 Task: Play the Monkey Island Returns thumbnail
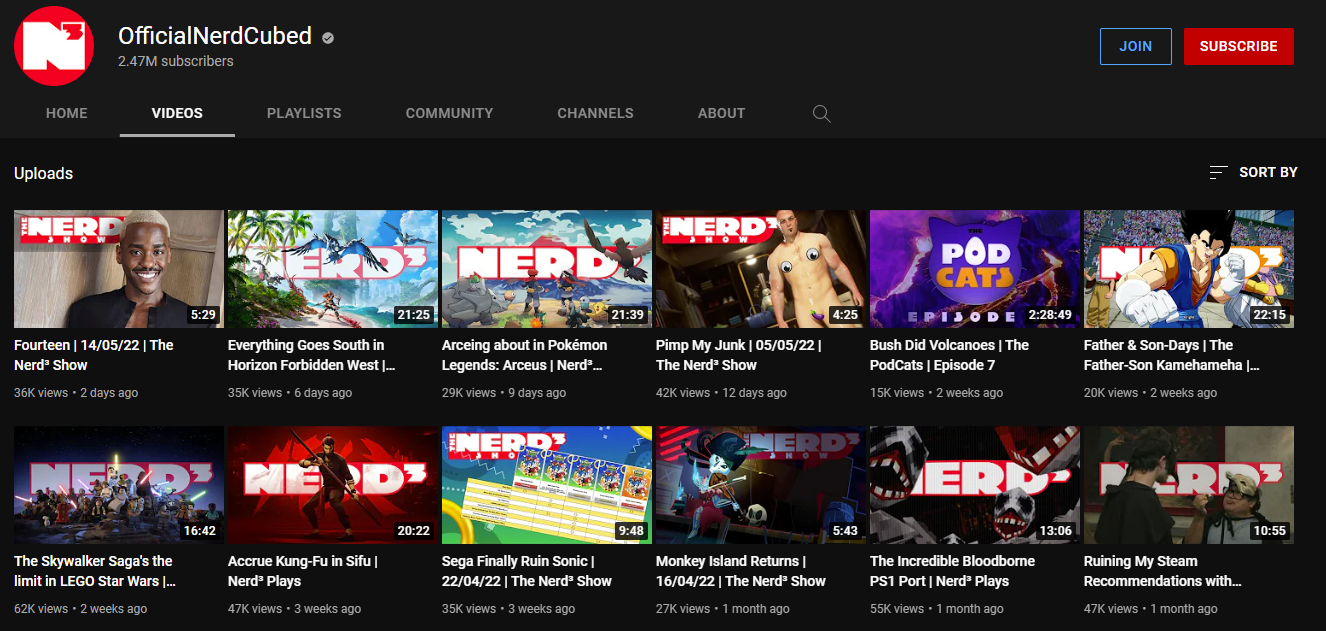pyautogui.click(x=761, y=485)
